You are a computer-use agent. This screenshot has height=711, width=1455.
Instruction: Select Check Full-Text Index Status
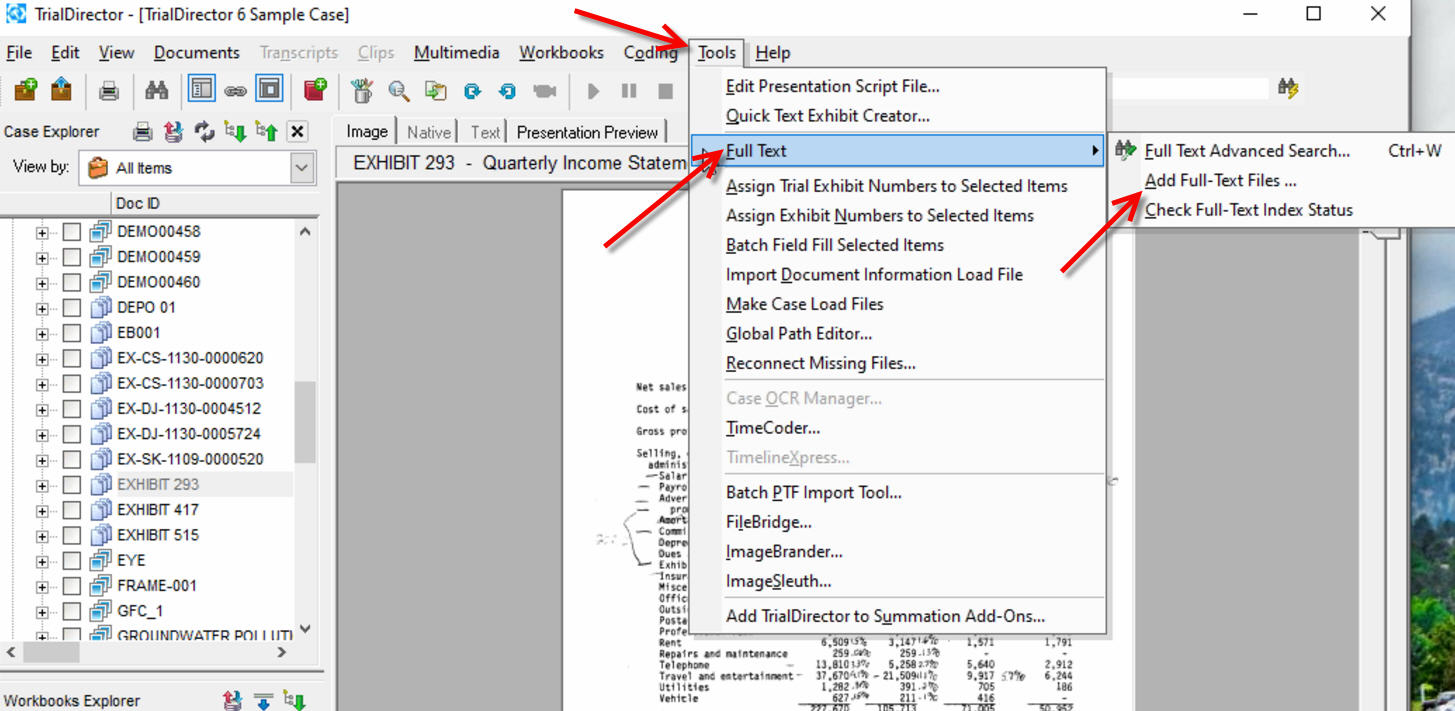(1248, 210)
